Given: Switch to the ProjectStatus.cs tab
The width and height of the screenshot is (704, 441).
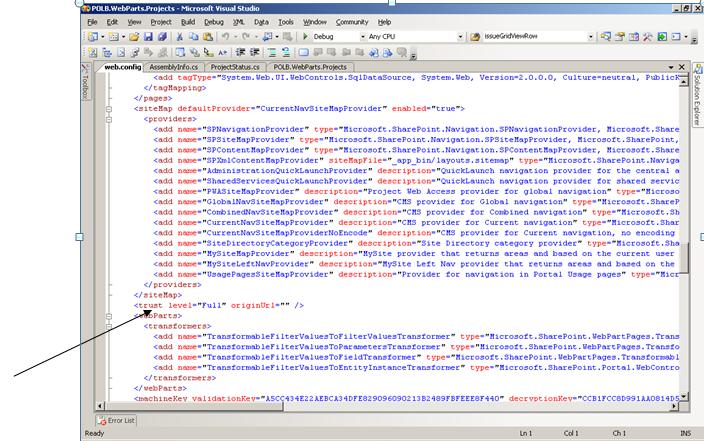Looking at the screenshot, I should pos(235,67).
